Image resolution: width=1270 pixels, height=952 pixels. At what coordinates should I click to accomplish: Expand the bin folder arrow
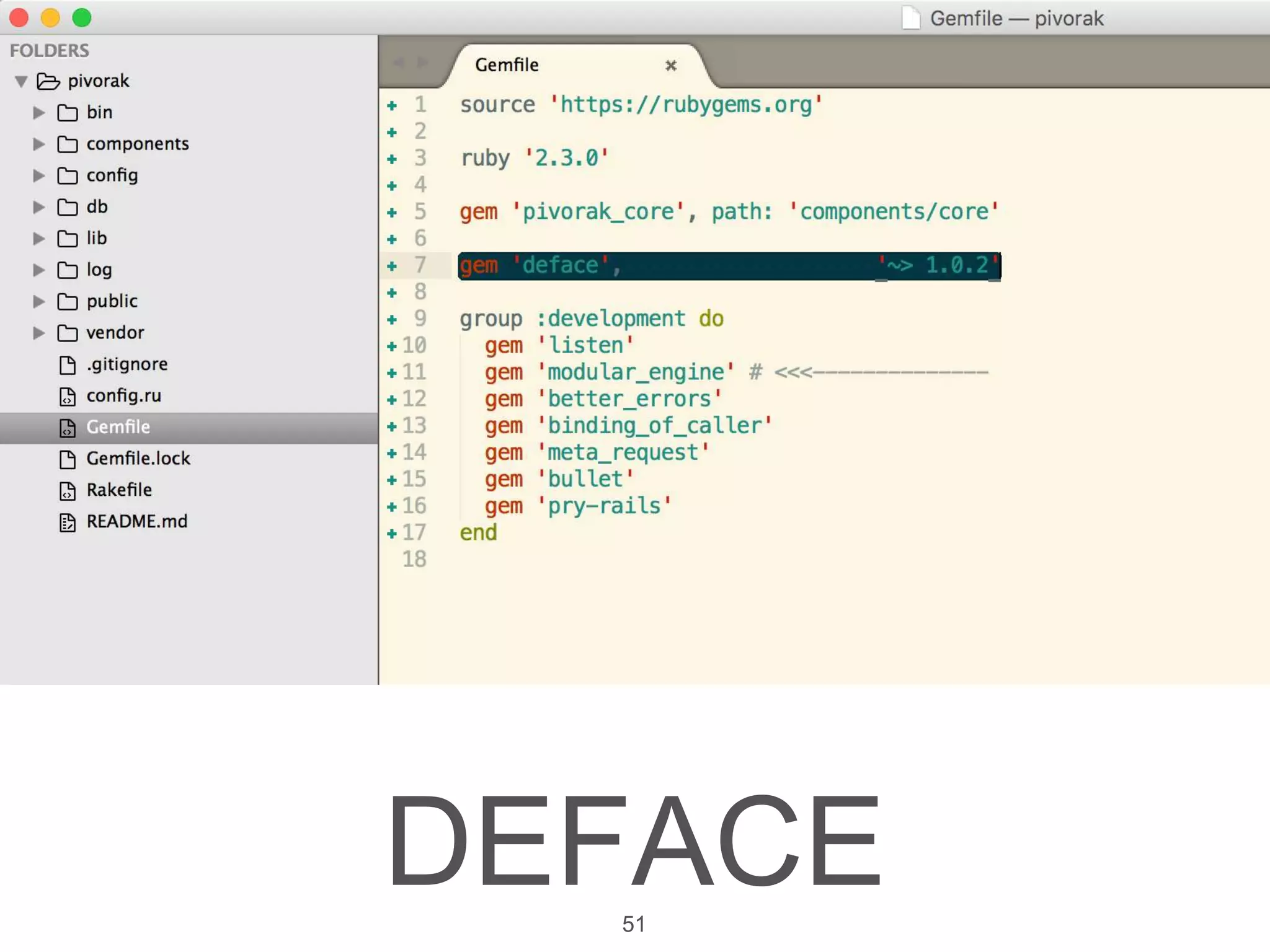click(38, 113)
